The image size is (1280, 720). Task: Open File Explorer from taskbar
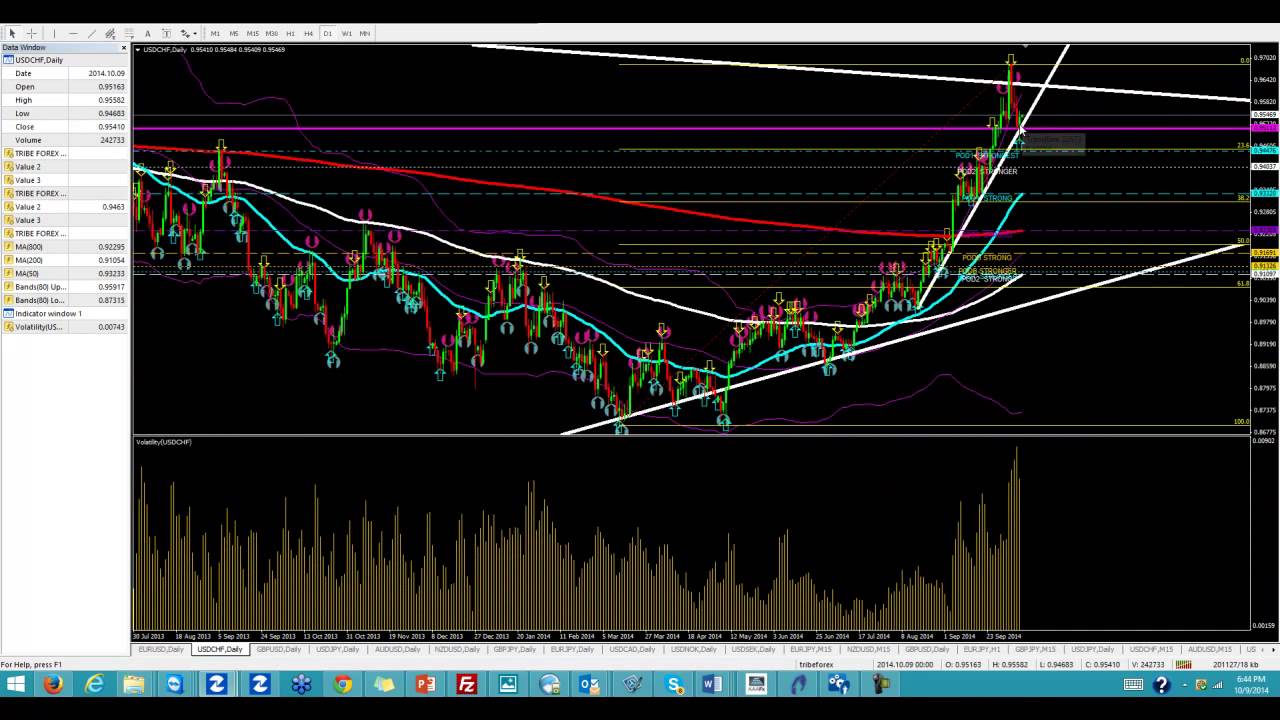(x=135, y=685)
